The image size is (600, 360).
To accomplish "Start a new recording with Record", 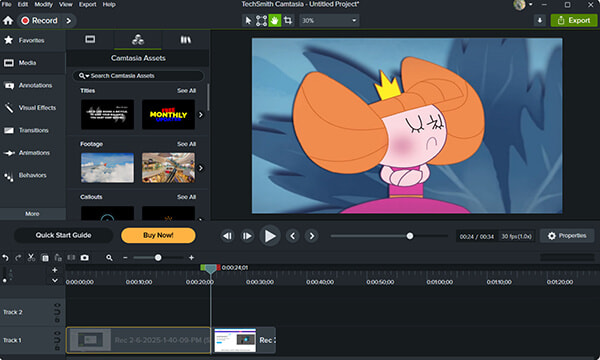I will click(39, 21).
